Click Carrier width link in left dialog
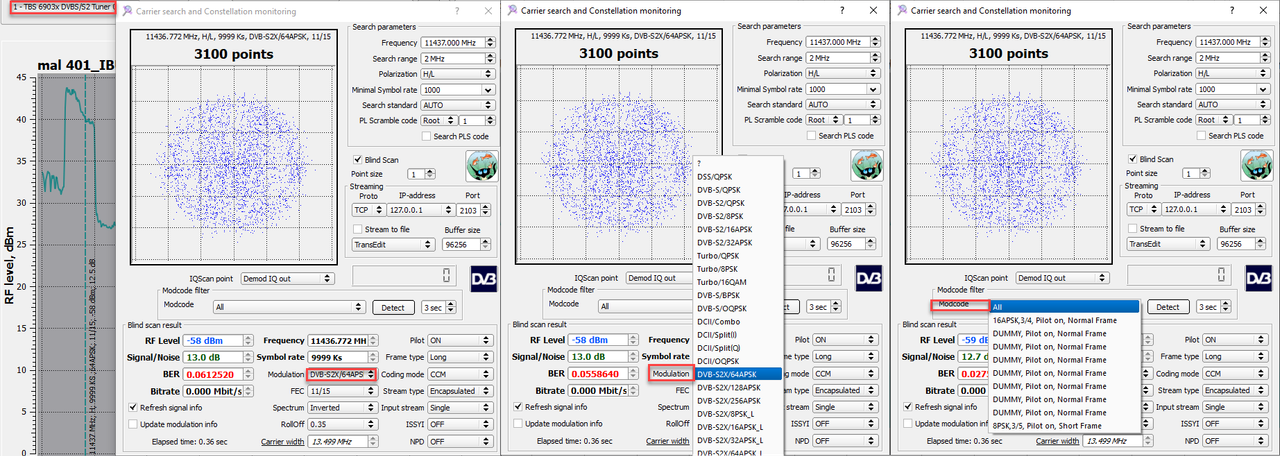 point(282,441)
